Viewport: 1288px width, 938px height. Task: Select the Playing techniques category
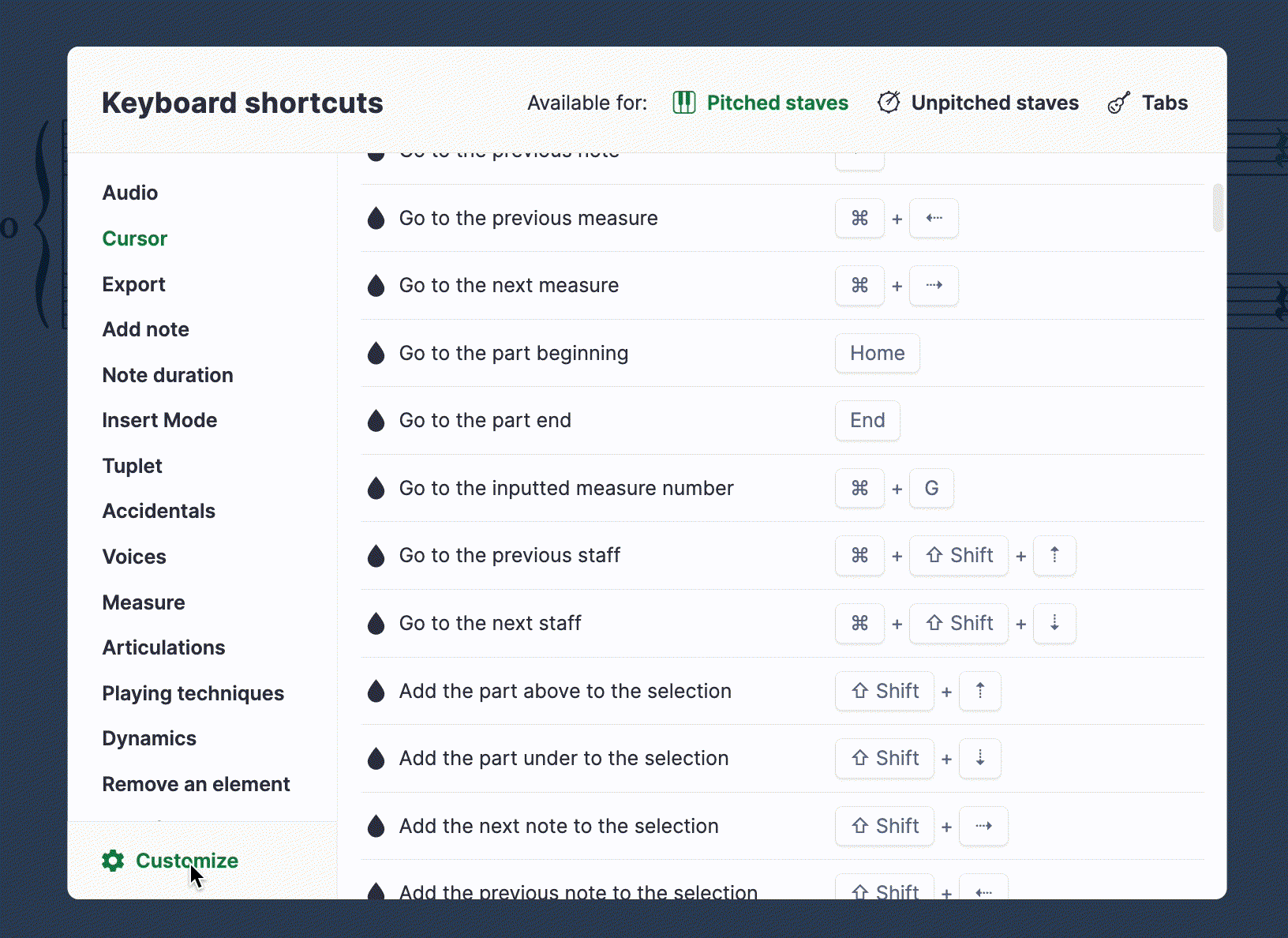coord(193,693)
